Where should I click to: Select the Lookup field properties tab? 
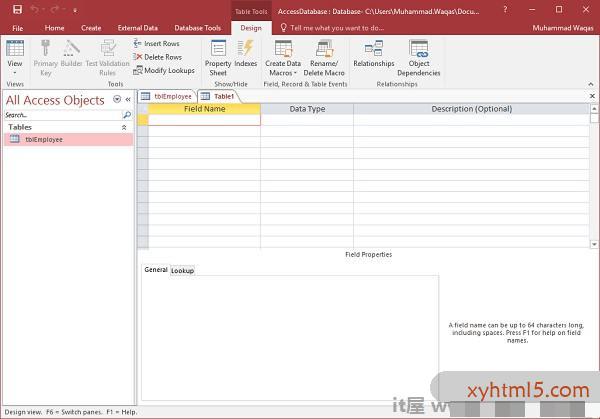coord(182,271)
